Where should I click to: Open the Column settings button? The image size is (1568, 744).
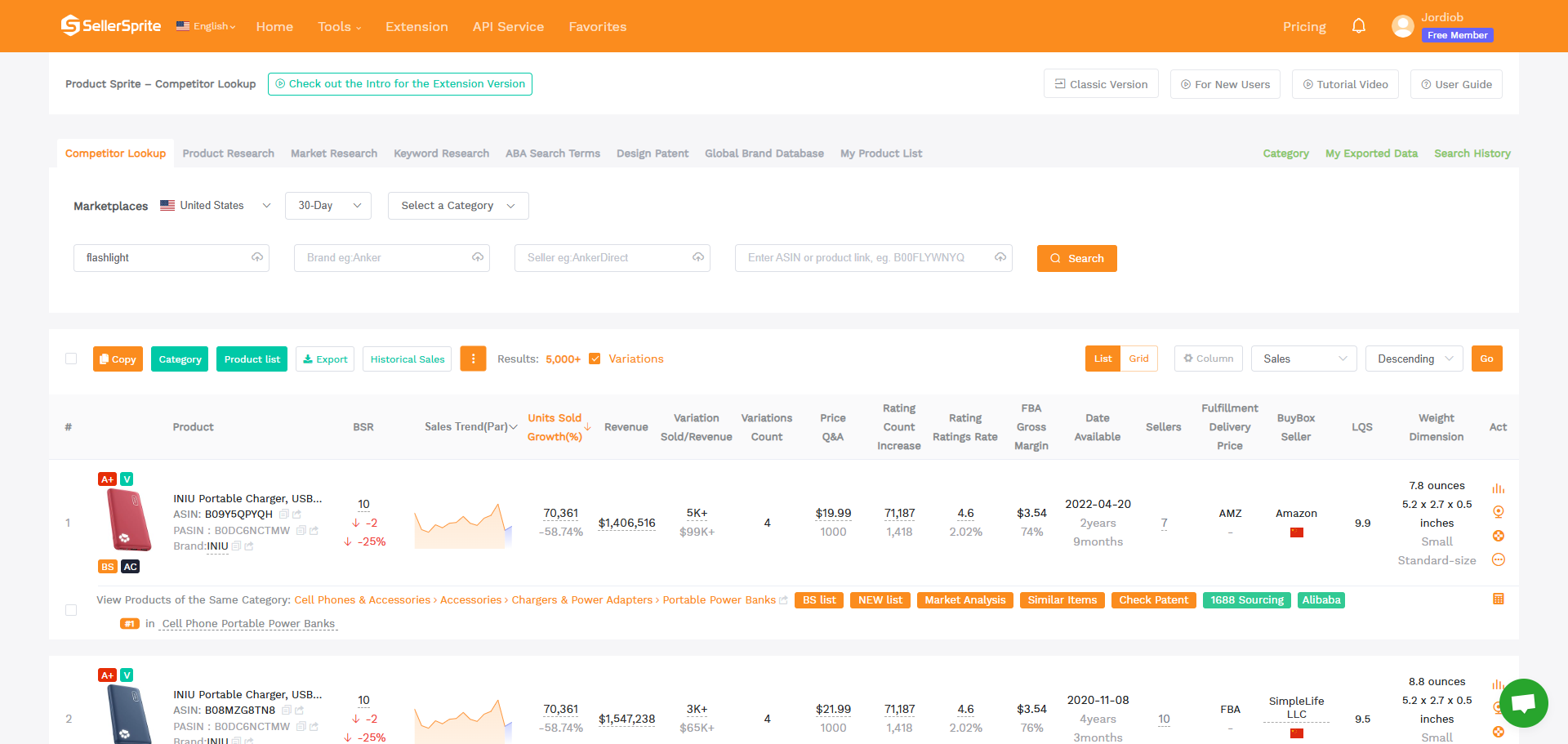click(x=1209, y=359)
